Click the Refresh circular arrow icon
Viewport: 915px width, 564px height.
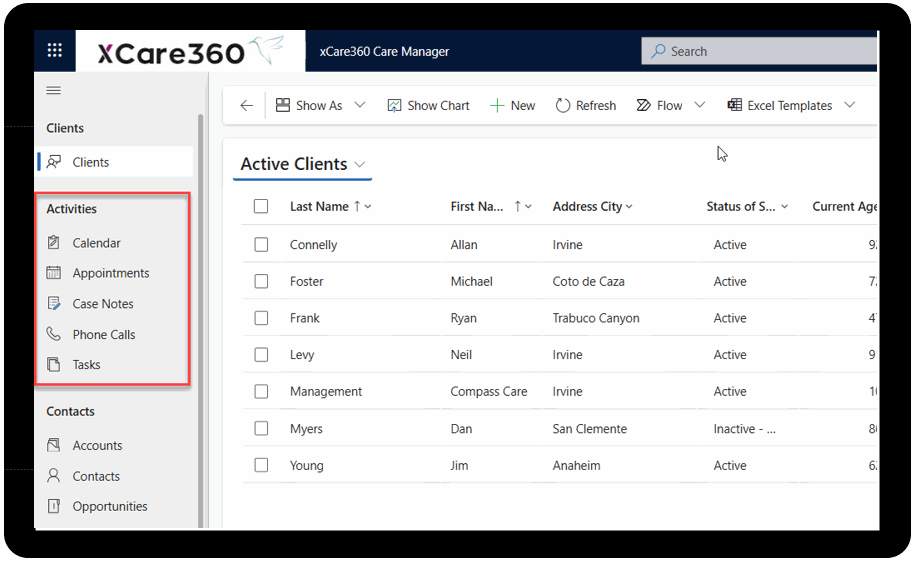(x=563, y=106)
